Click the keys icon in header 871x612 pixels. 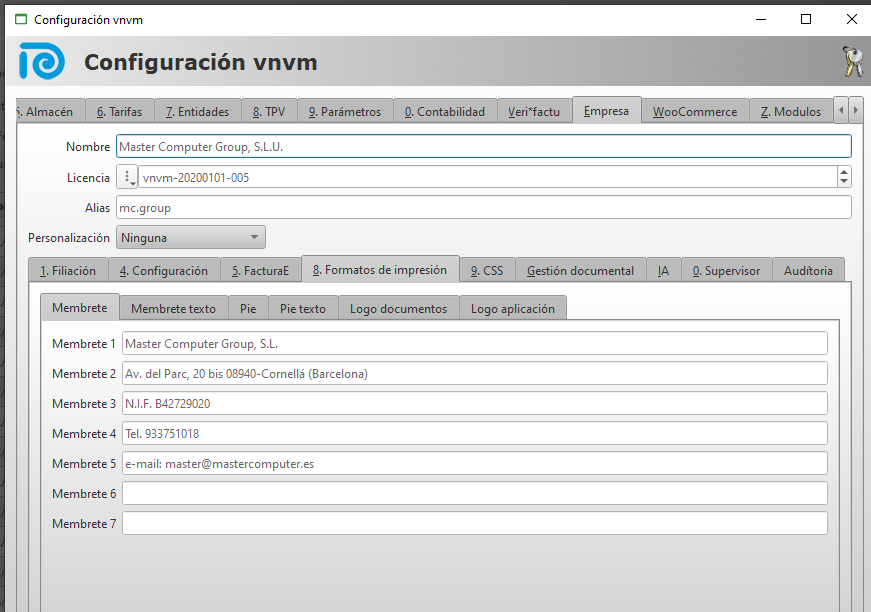coord(851,62)
